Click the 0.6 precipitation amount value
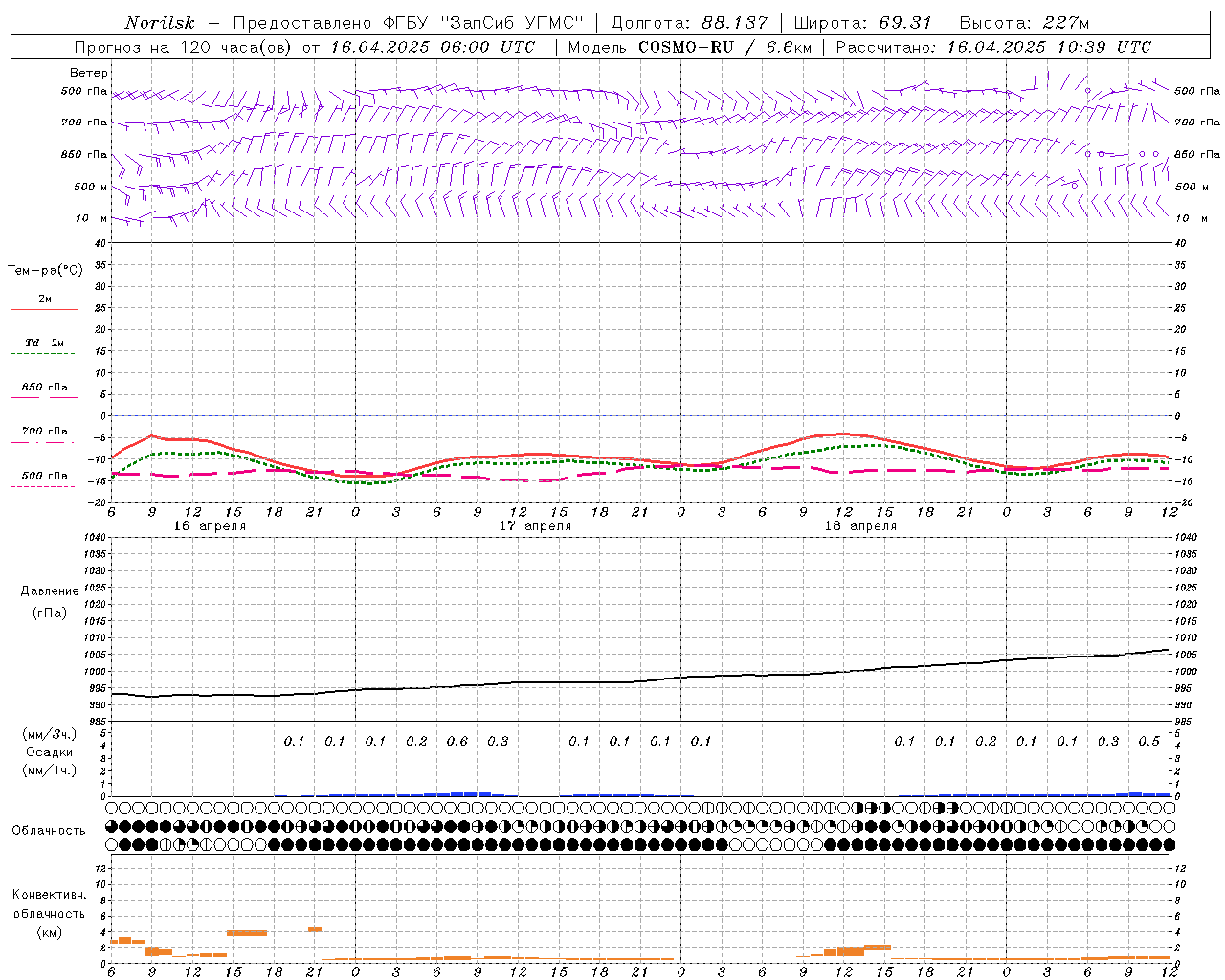The width and height of the screenshot is (1225, 980). pos(457,741)
